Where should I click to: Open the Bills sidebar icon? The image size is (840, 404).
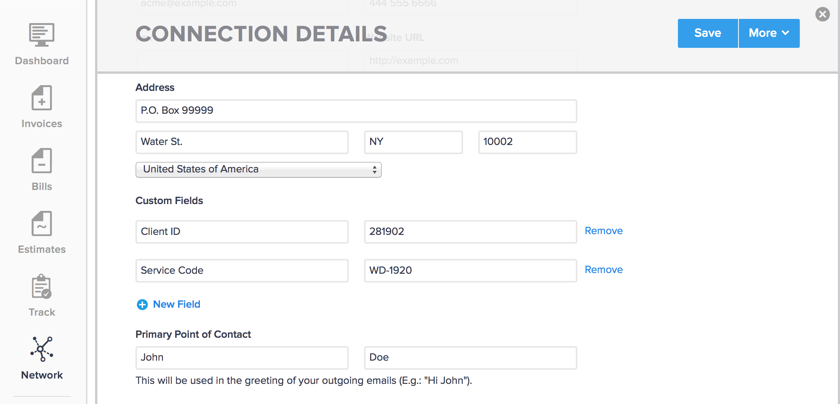coord(42,161)
